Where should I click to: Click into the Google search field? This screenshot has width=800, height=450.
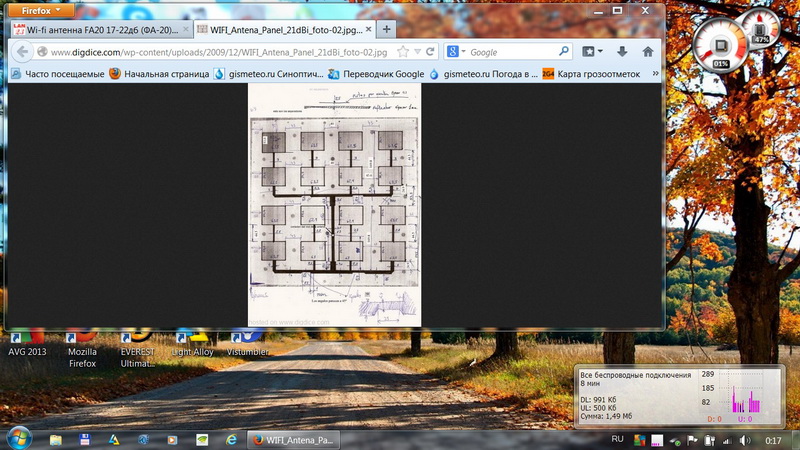(x=512, y=52)
